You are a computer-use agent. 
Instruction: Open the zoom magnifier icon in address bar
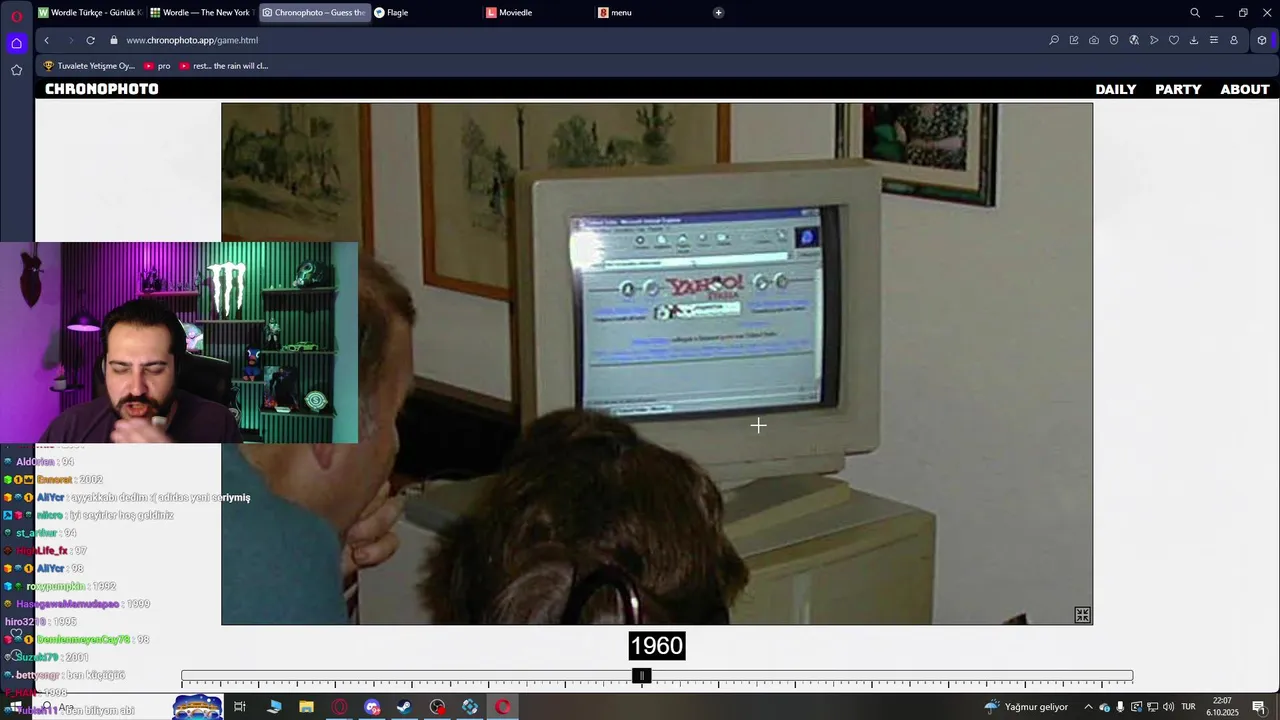click(1054, 40)
